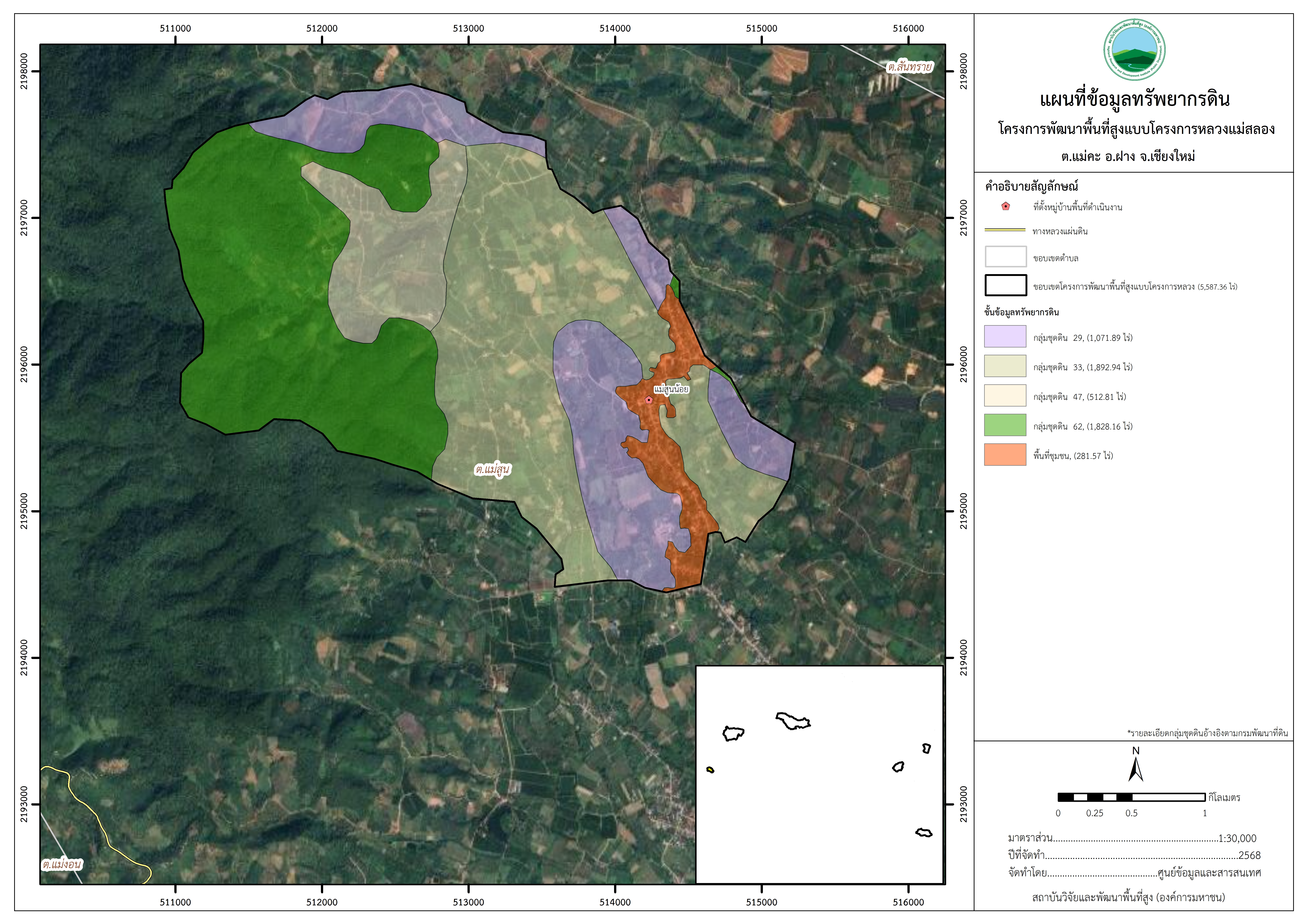Click the purple soil group 29 swatch
This screenshot has width=1306, height=924.
pos(1005,336)
